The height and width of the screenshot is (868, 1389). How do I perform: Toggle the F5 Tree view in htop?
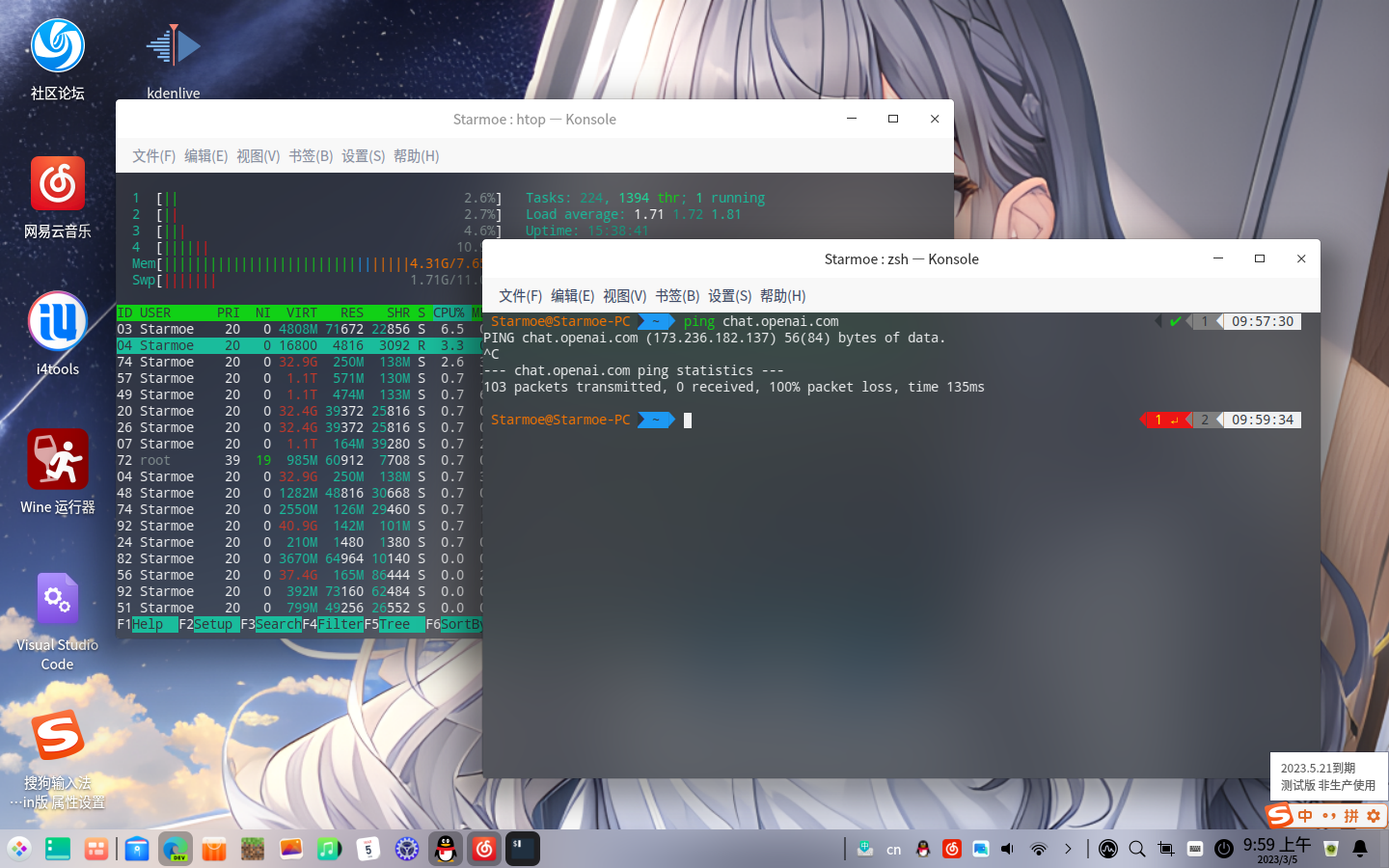395,624
